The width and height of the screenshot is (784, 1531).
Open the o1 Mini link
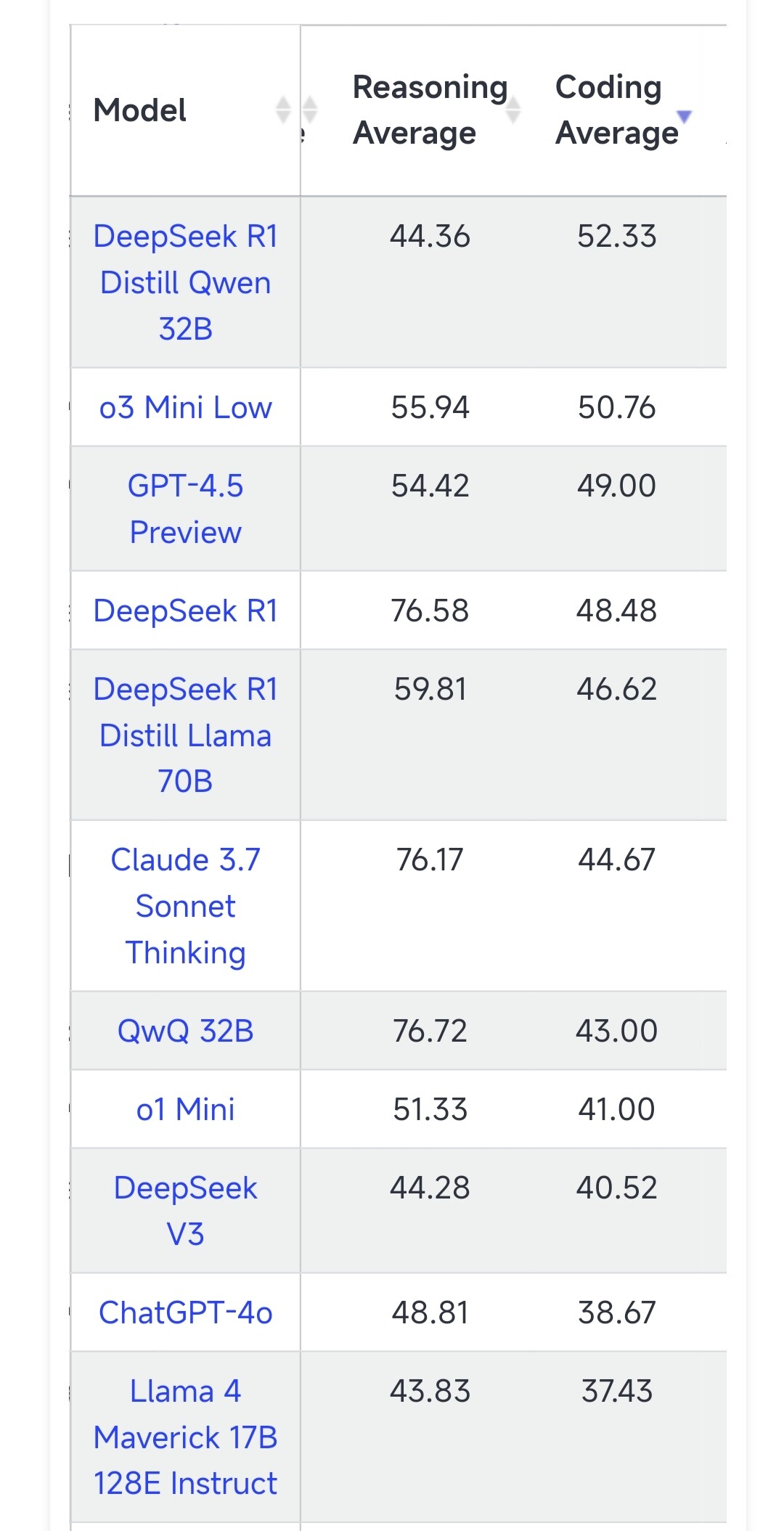tap(186, 1109)
